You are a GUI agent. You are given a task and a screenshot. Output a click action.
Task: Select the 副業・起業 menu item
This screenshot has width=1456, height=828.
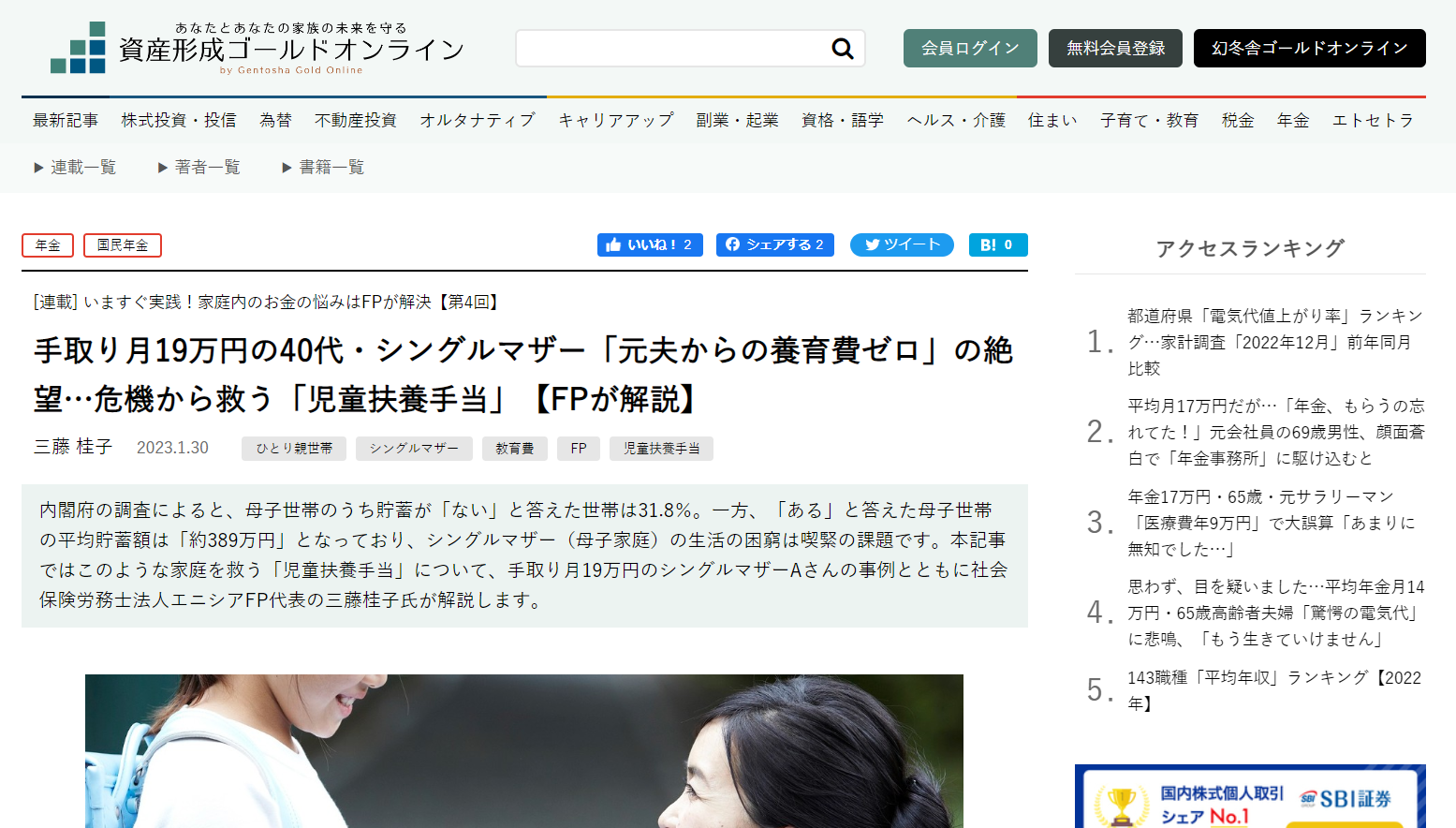tap(738, 120)
